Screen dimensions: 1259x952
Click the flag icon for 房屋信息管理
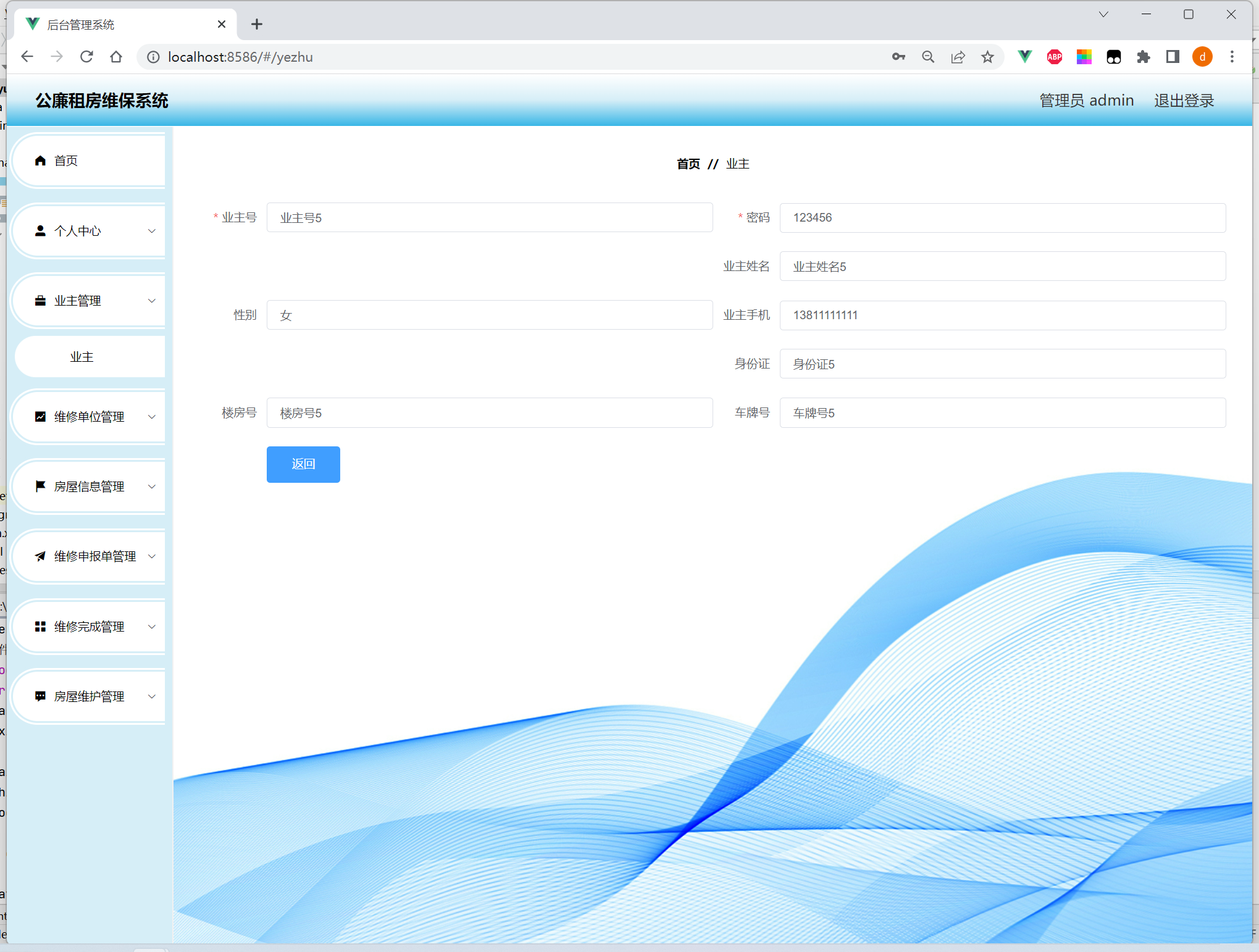pos(41,486)
